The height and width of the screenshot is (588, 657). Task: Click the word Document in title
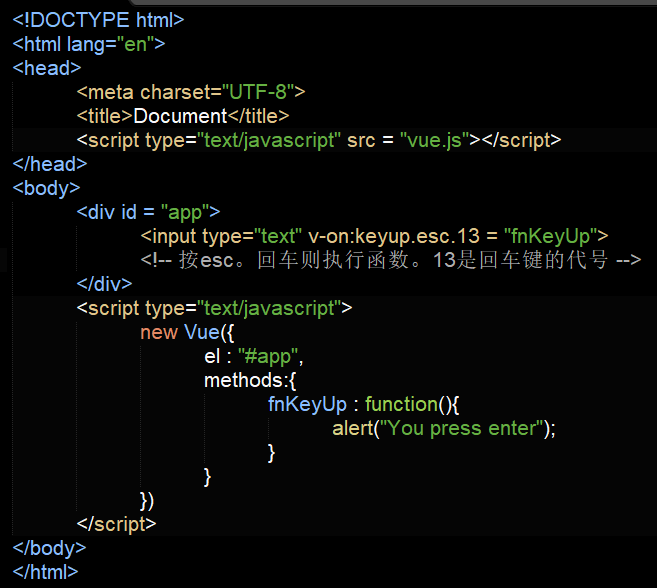click(180, 116)
